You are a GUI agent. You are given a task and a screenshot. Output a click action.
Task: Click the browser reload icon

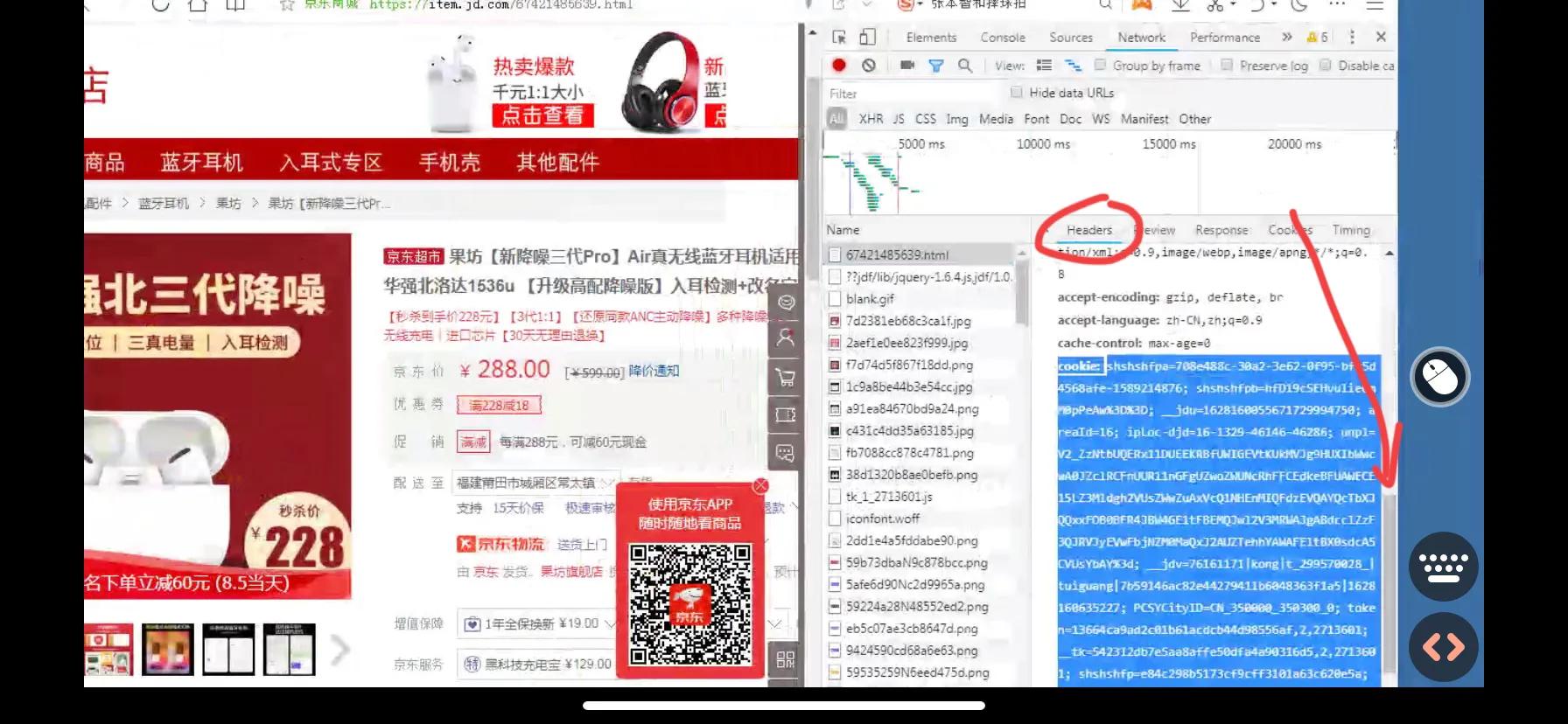[160, 5]
